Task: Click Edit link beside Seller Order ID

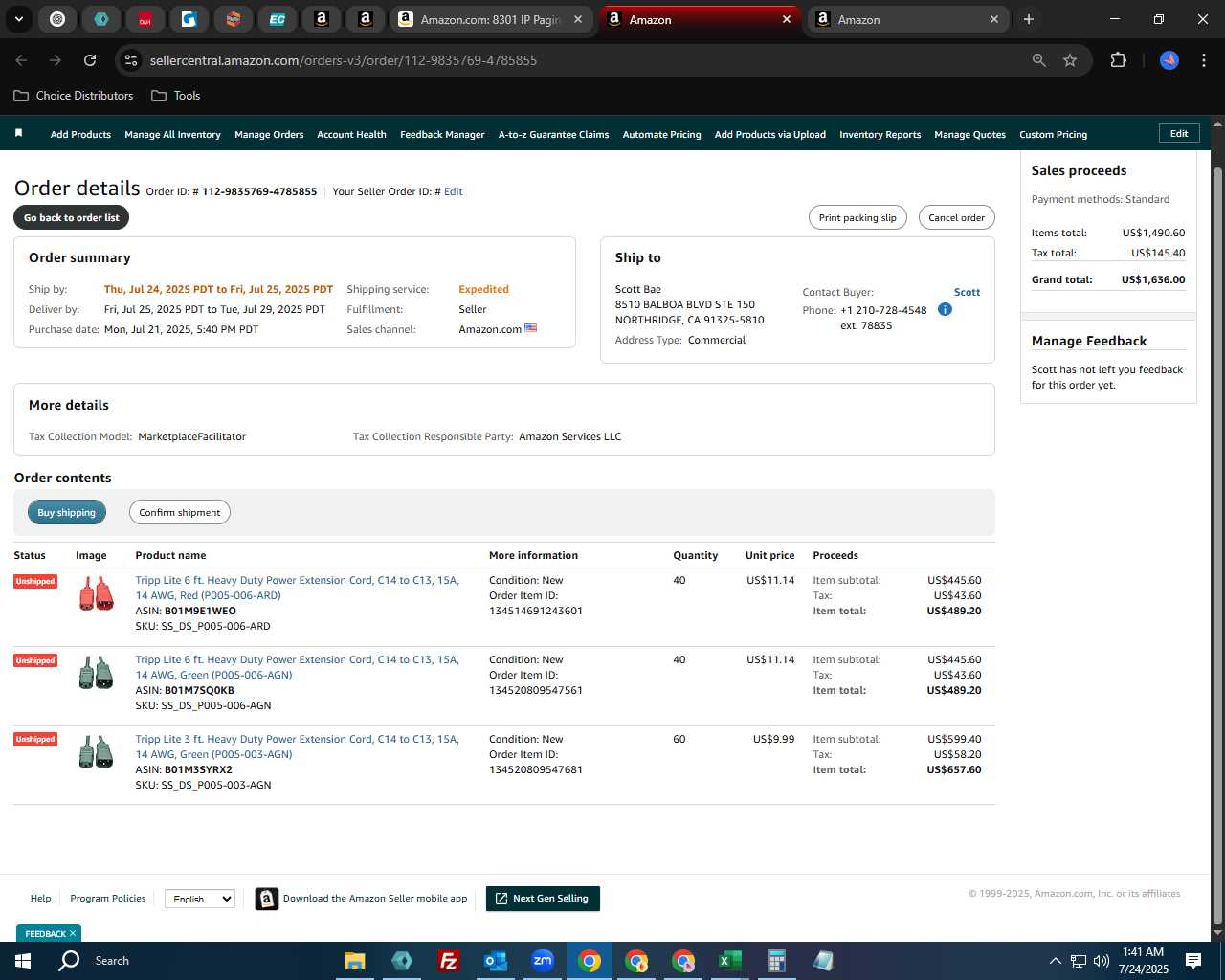Action: pyautogui.click(x=453, y=191)
